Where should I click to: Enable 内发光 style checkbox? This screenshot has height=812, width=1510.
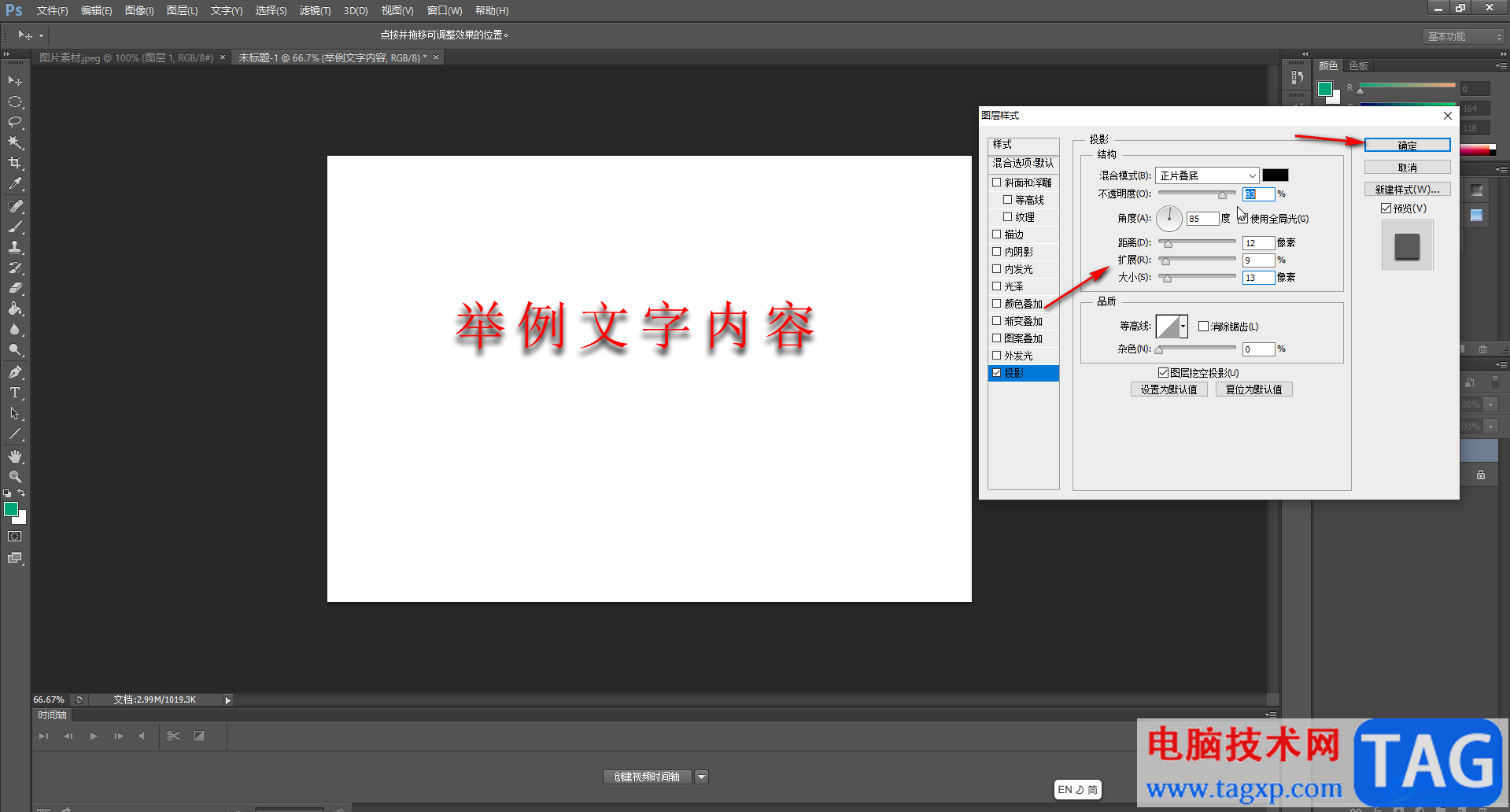pyautogui.click(x=997, y=269)
